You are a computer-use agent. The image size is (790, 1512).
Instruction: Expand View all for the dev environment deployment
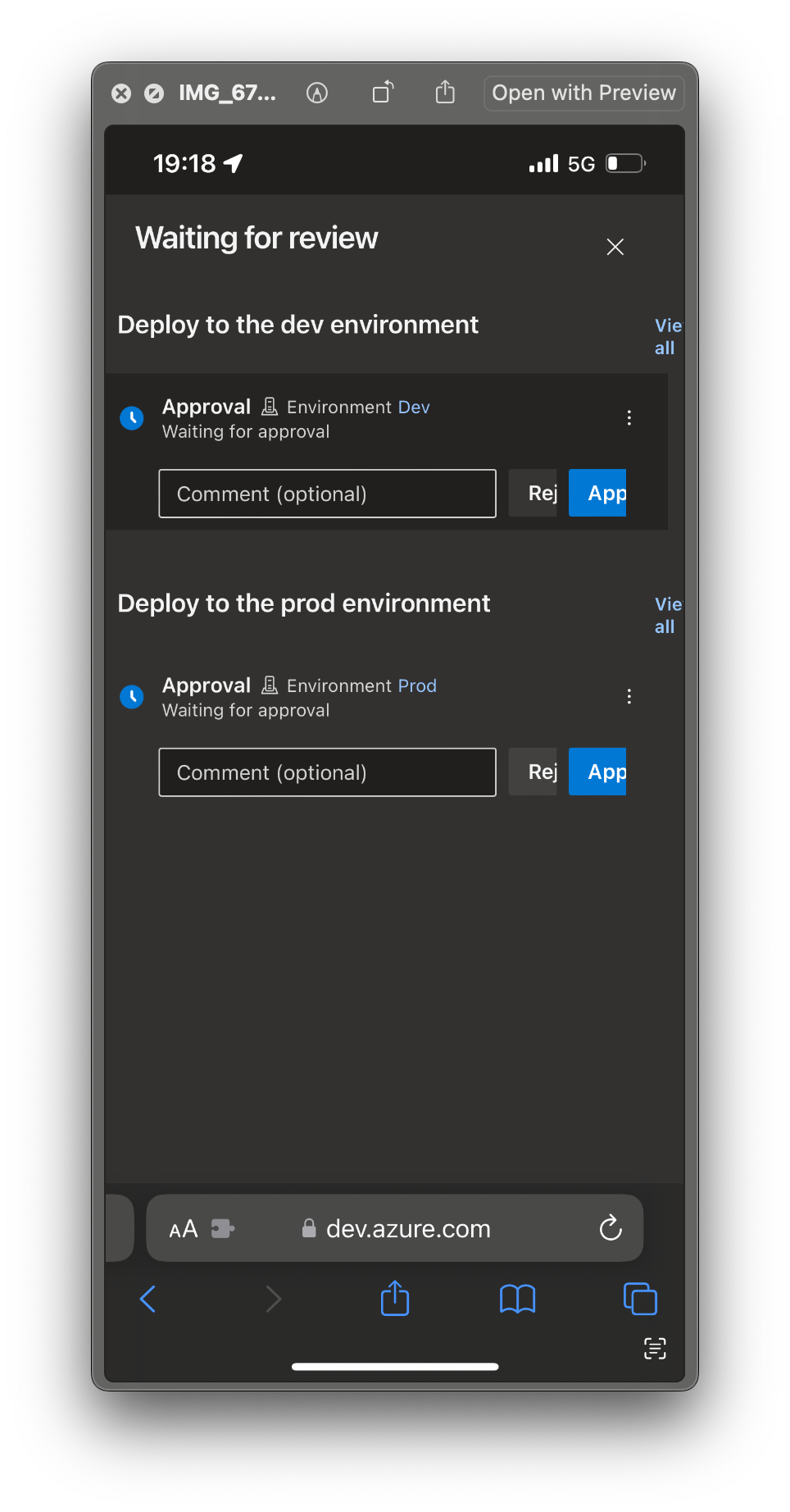[666, 336]
